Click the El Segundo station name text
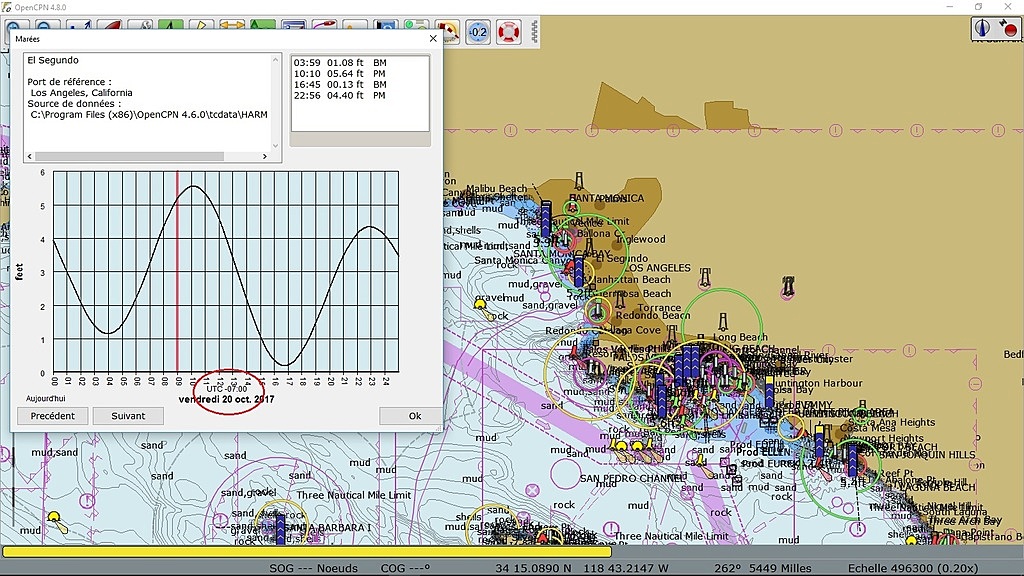Viewport: 1024px width, 576px height. (x=53, y=60)
